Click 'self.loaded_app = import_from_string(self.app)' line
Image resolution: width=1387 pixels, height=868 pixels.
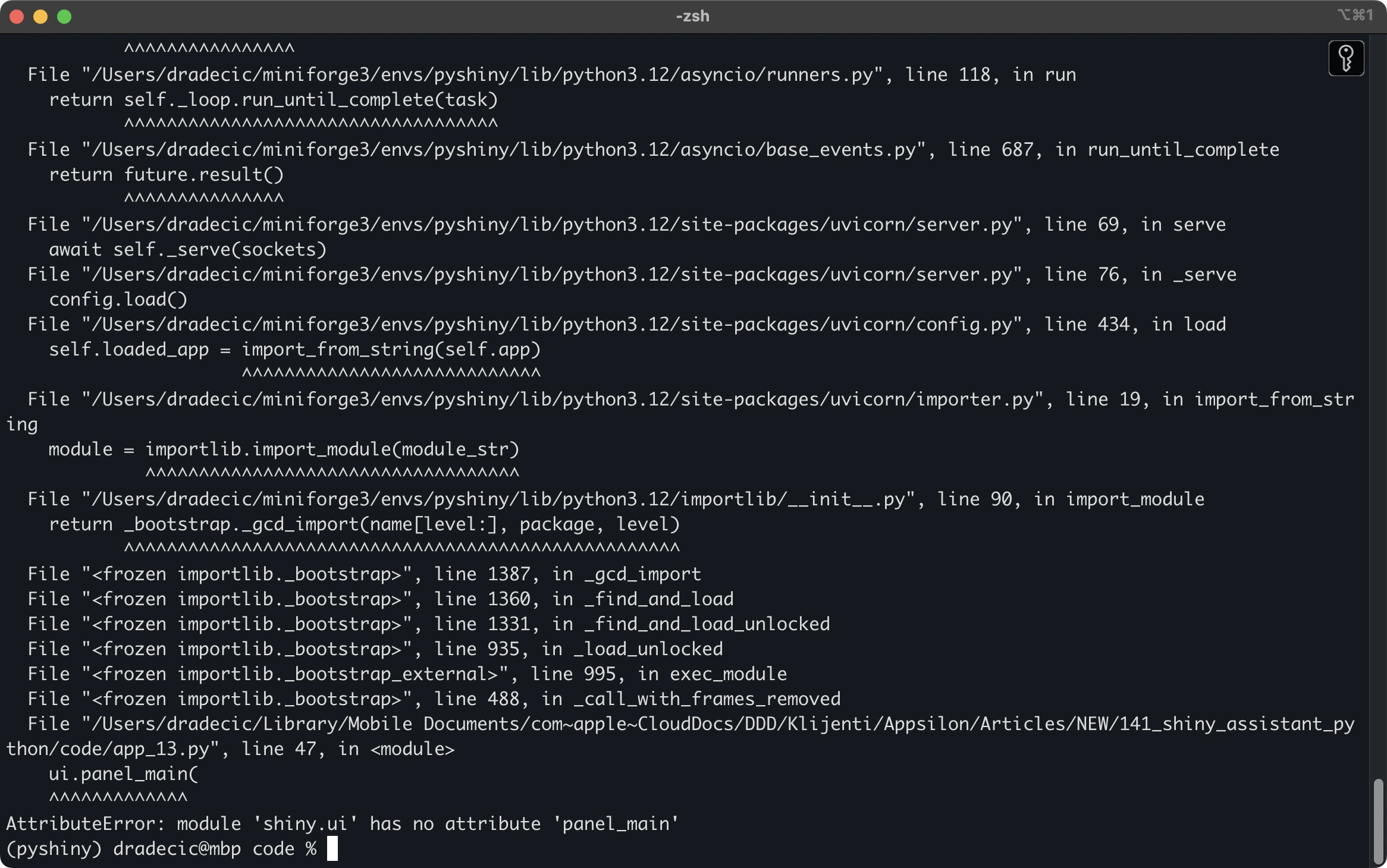pyautogui.click(x=295, y=349)
